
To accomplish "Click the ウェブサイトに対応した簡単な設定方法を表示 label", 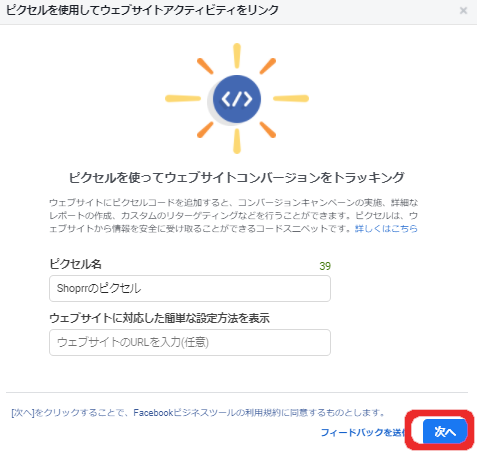I will pos(159,318).
